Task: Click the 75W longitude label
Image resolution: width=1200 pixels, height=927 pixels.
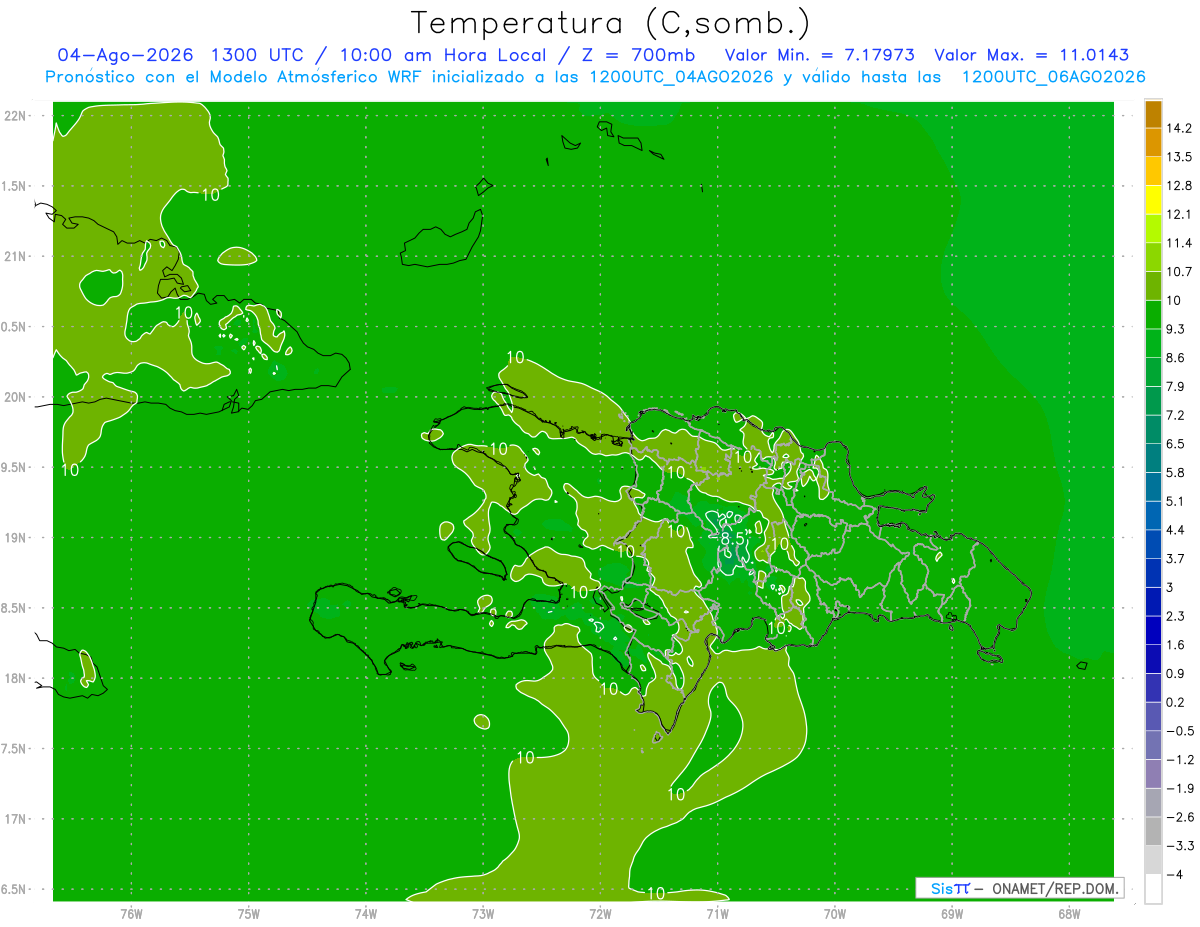Action: click(x=249, y=914)
